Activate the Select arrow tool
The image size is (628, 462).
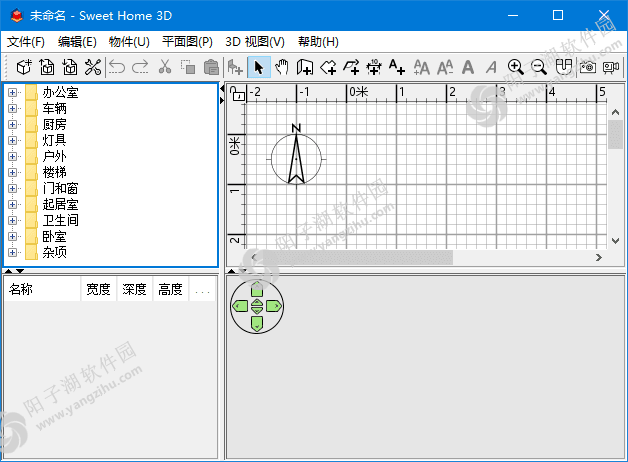pyautogui.click(x=259, y=67)
